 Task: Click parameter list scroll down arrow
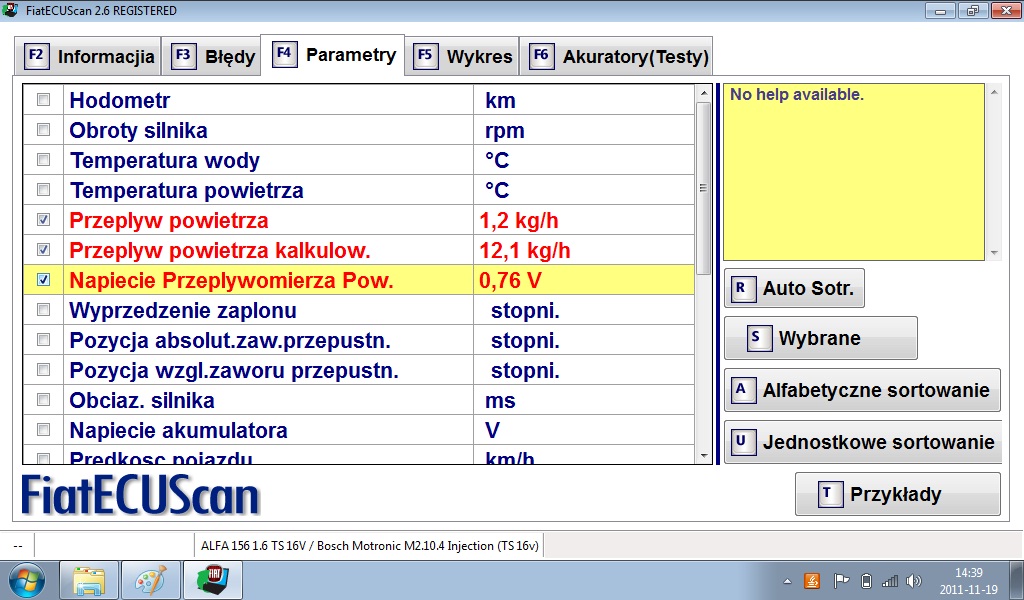(x=703, y=456)
